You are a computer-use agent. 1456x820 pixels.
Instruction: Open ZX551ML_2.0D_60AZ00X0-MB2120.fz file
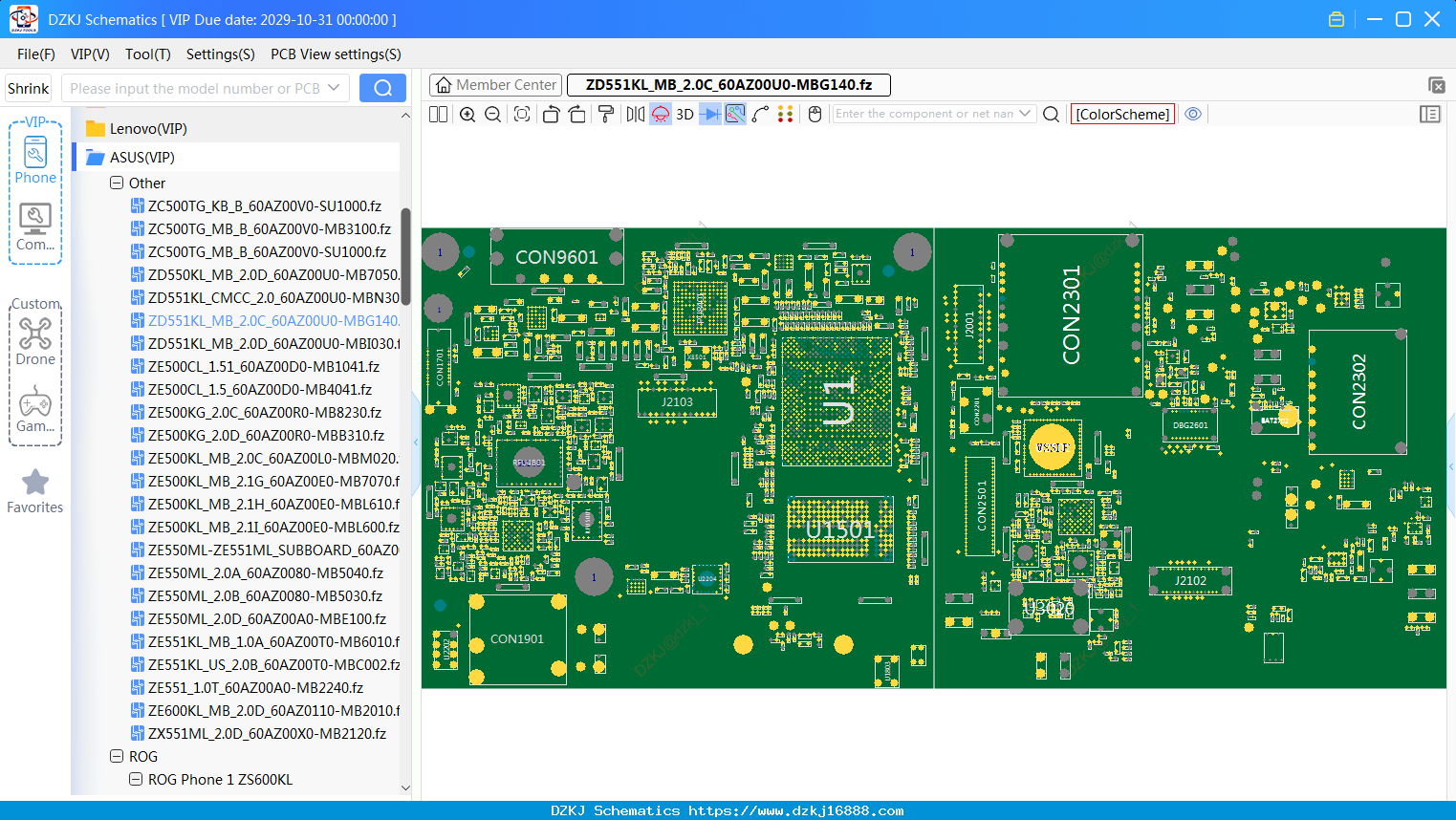(259, 733)
